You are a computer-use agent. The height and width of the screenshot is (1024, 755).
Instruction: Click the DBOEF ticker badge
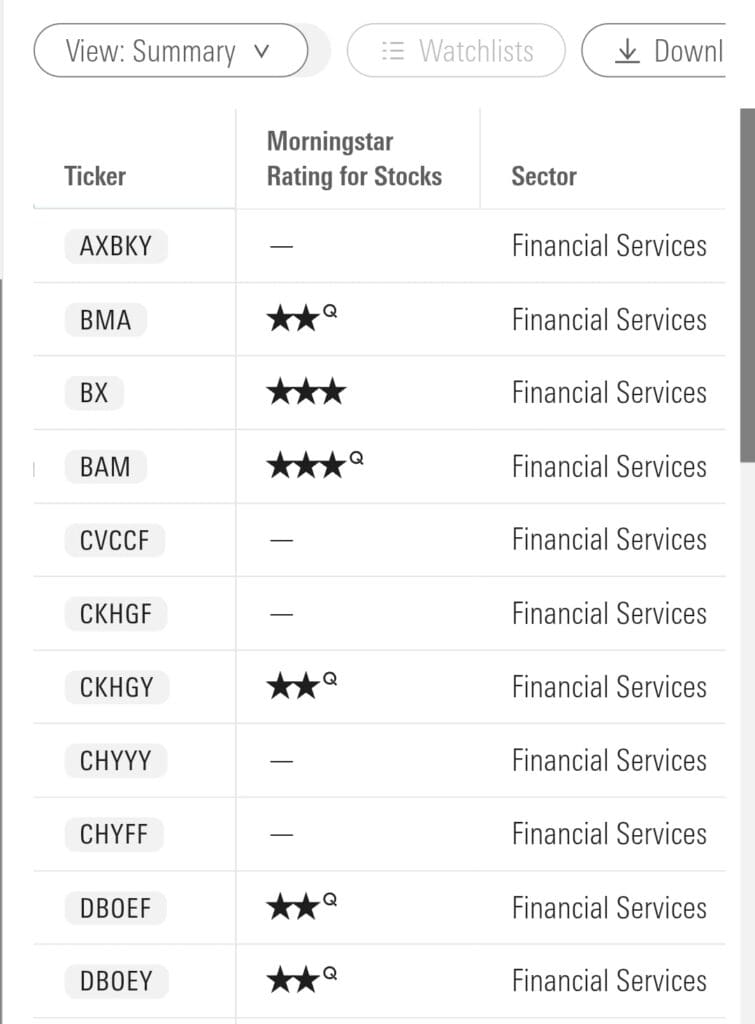[x=115, y=908]
